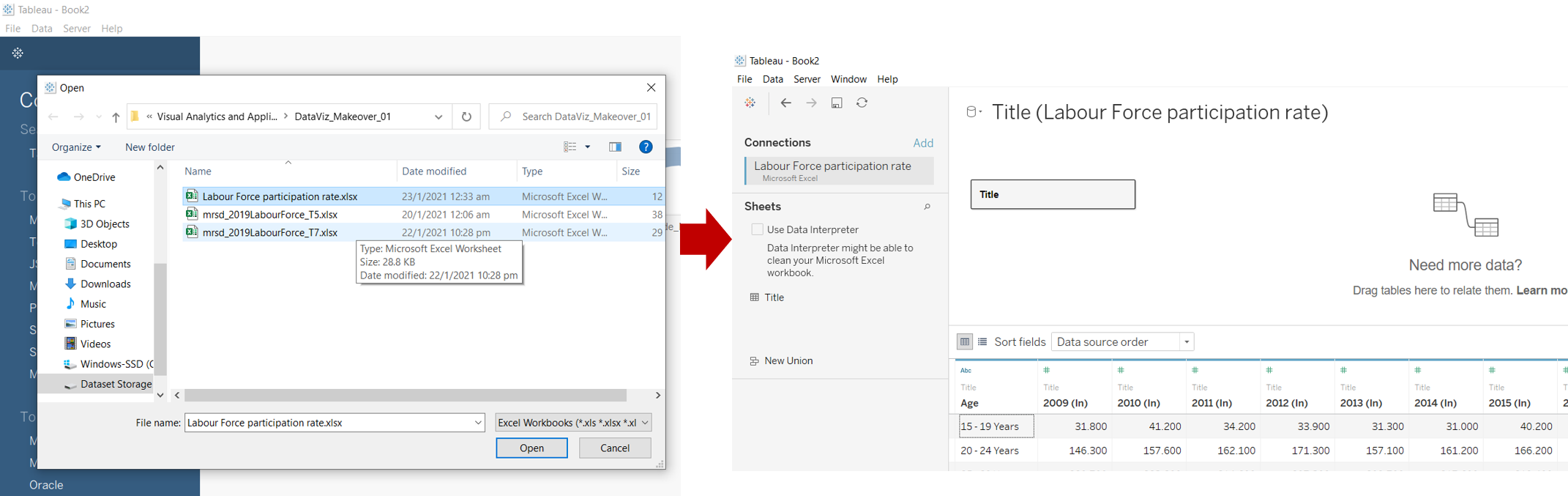Screen dimensions: 1568x496
Task: Open the Sort fields dropdown
Action: (1122, 342)
